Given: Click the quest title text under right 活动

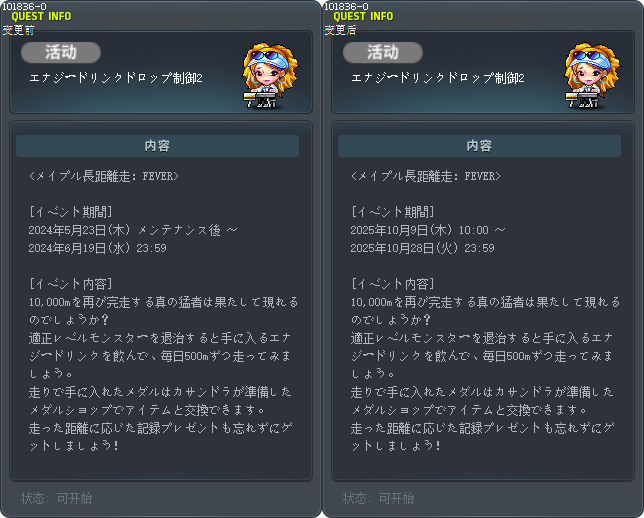Looking at the screenshot, I should (438, 78).
